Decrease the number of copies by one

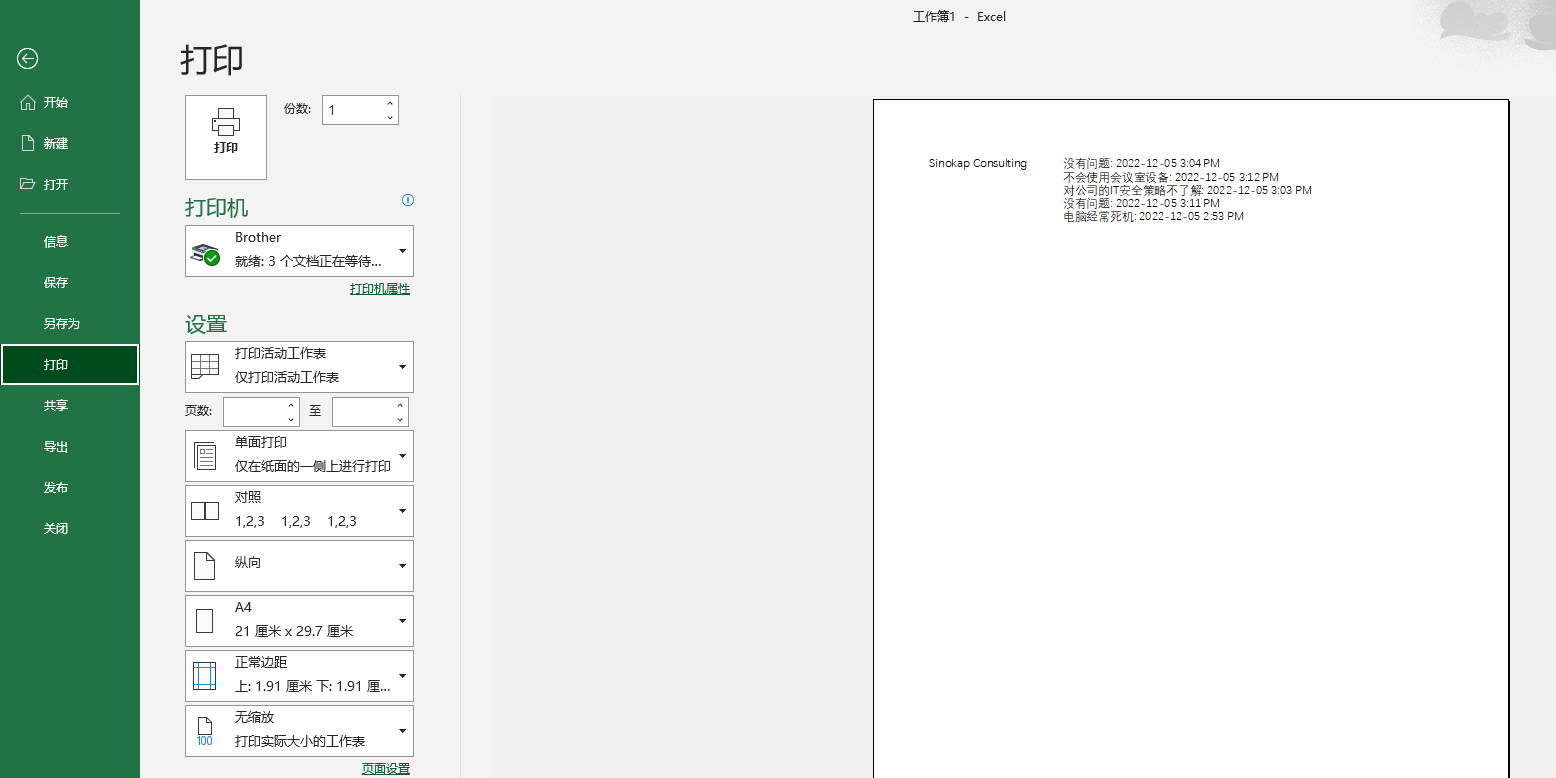coord(390,118)
